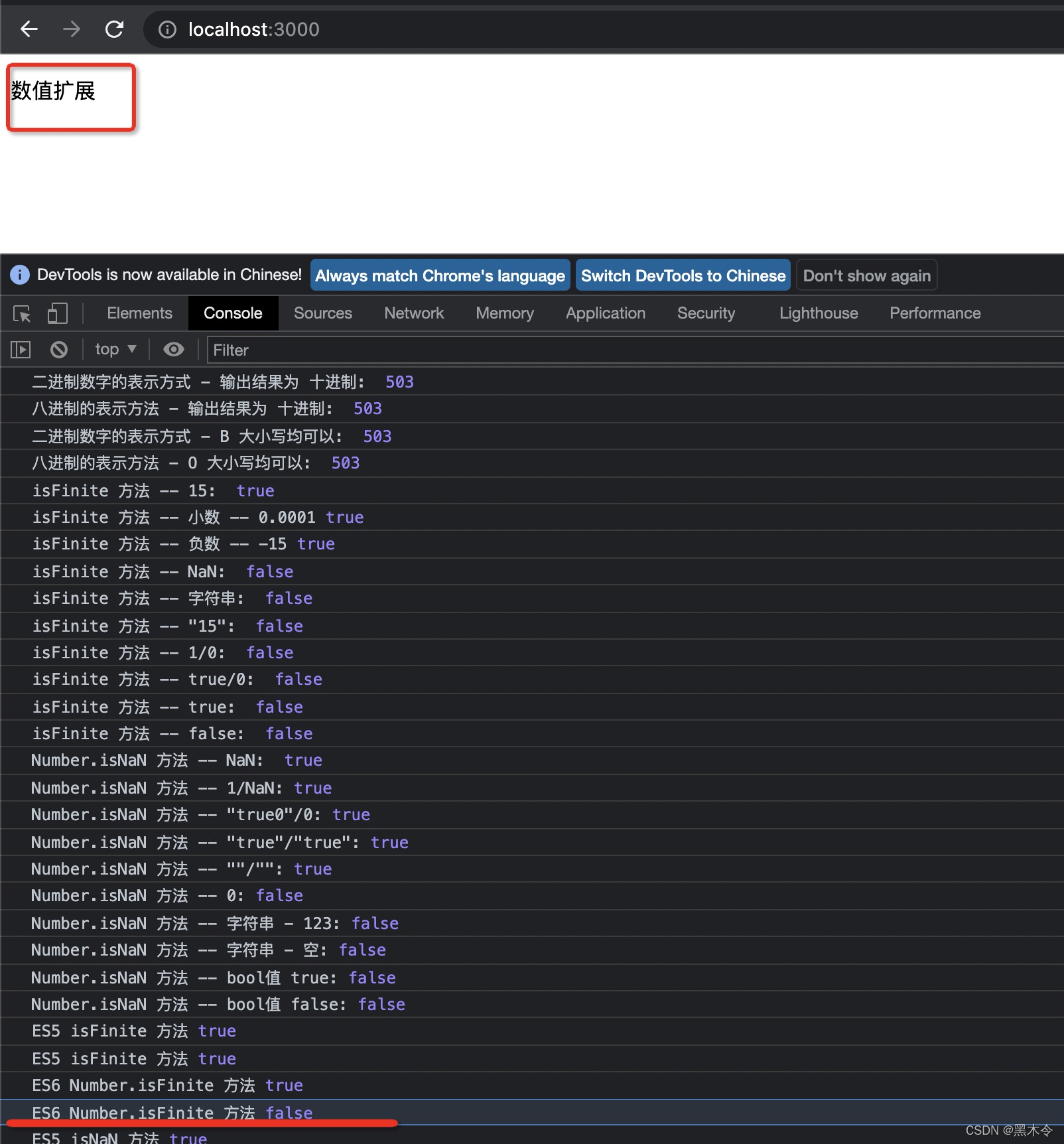
Task: Select log line isFinite 方法 -- true/0: false
Action: (x=532, y=679)
